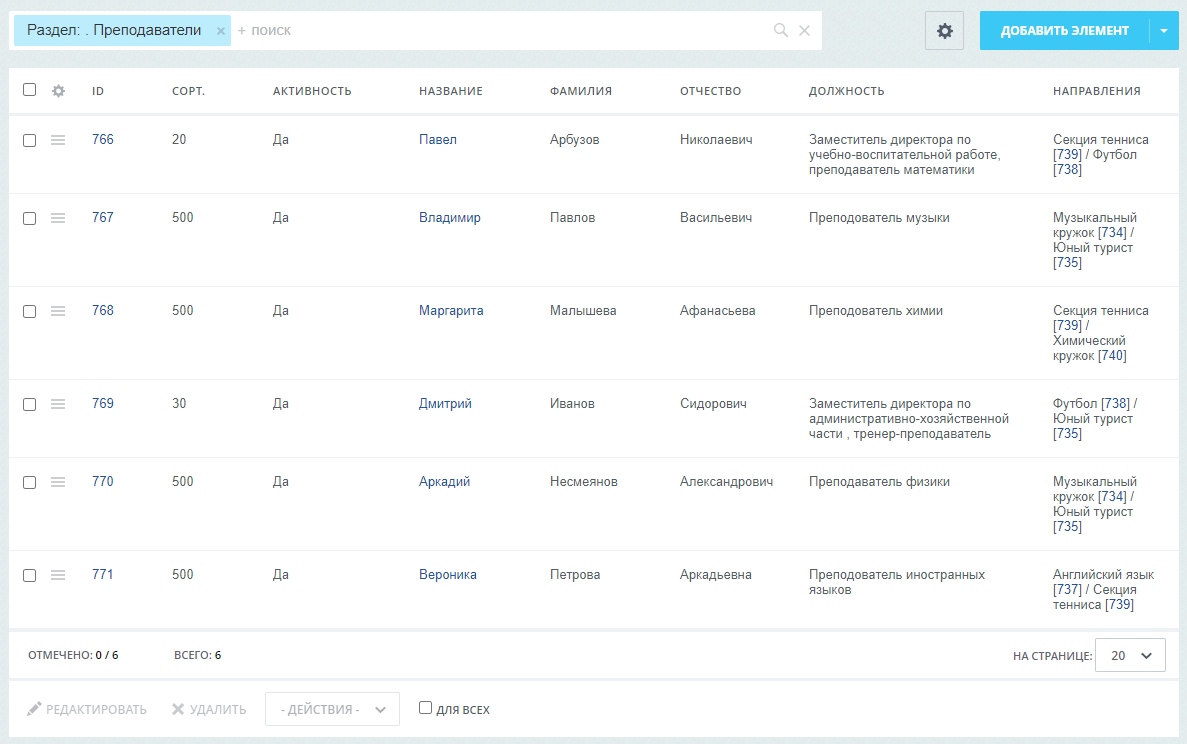This screenshot has width=1187, height=744.
Task: Open ID link 771
Action: [103, 574]
